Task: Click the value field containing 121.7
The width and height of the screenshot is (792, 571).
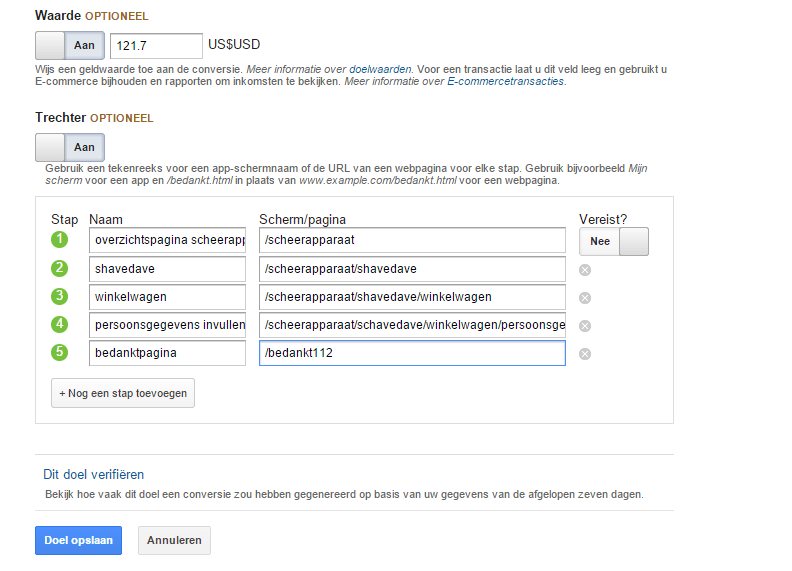Action: click(x=156, y=46)
